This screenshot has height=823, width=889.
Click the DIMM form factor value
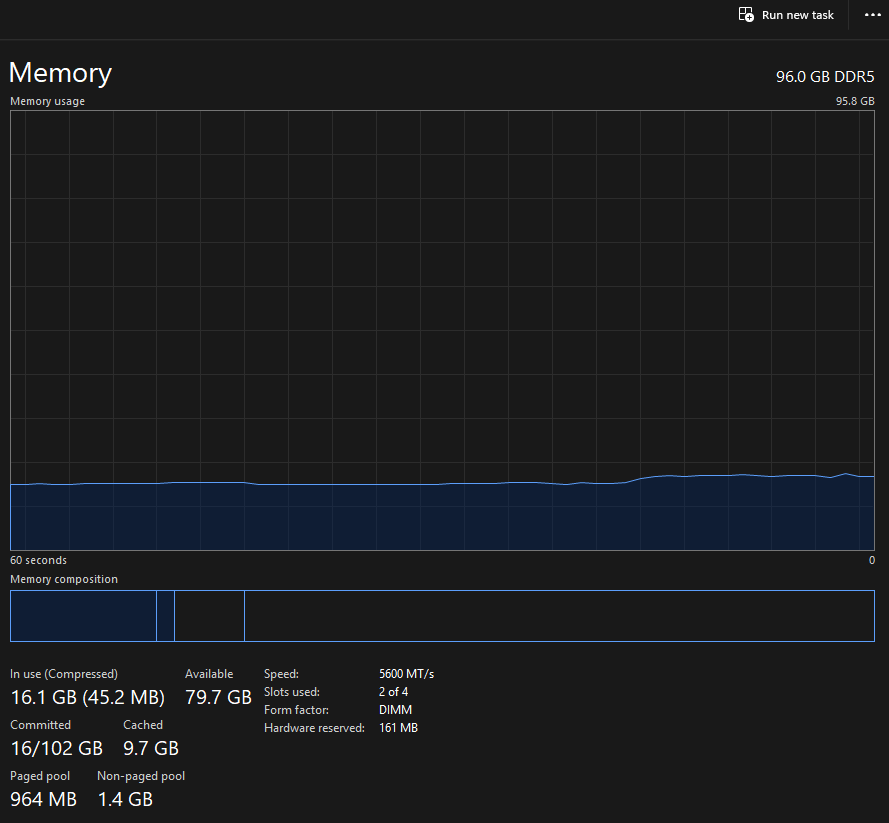(396, 710)
